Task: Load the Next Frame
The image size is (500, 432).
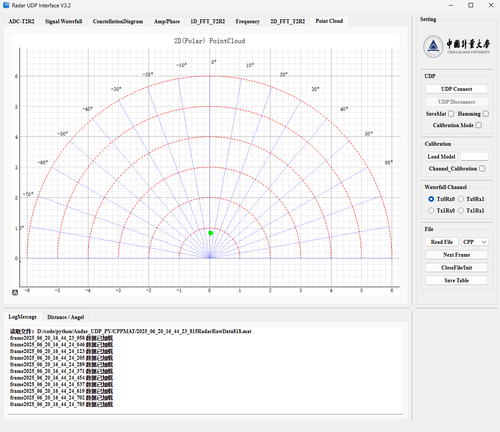Action: tap(456, 255)
